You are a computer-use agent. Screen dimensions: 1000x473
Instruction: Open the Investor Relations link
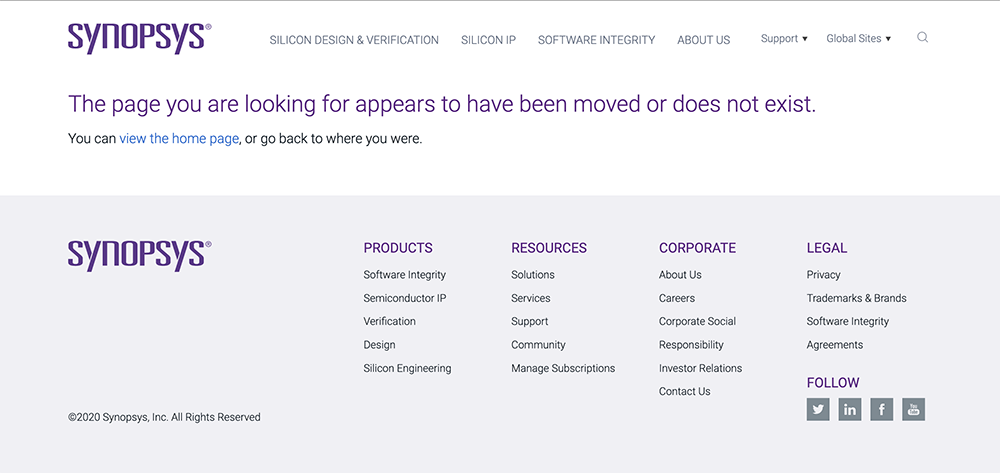click(x=700, y=368)
